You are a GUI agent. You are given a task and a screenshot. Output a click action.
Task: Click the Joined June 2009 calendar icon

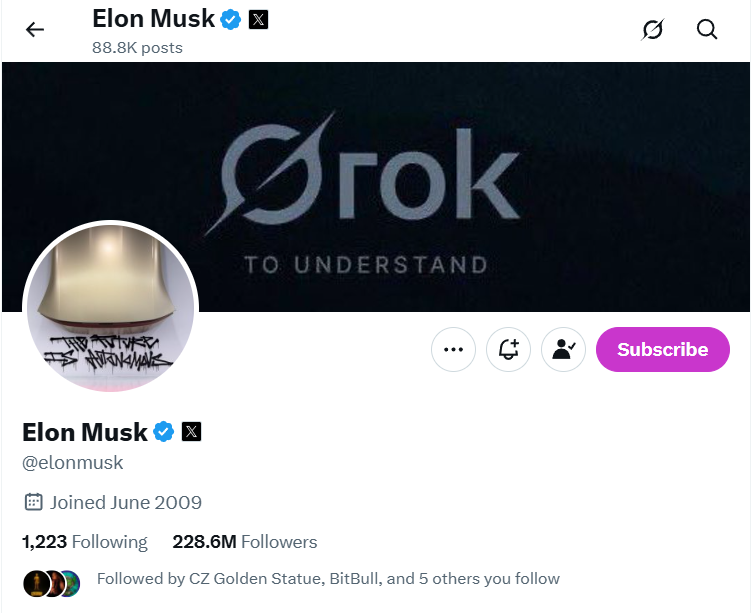click(33, 502)
